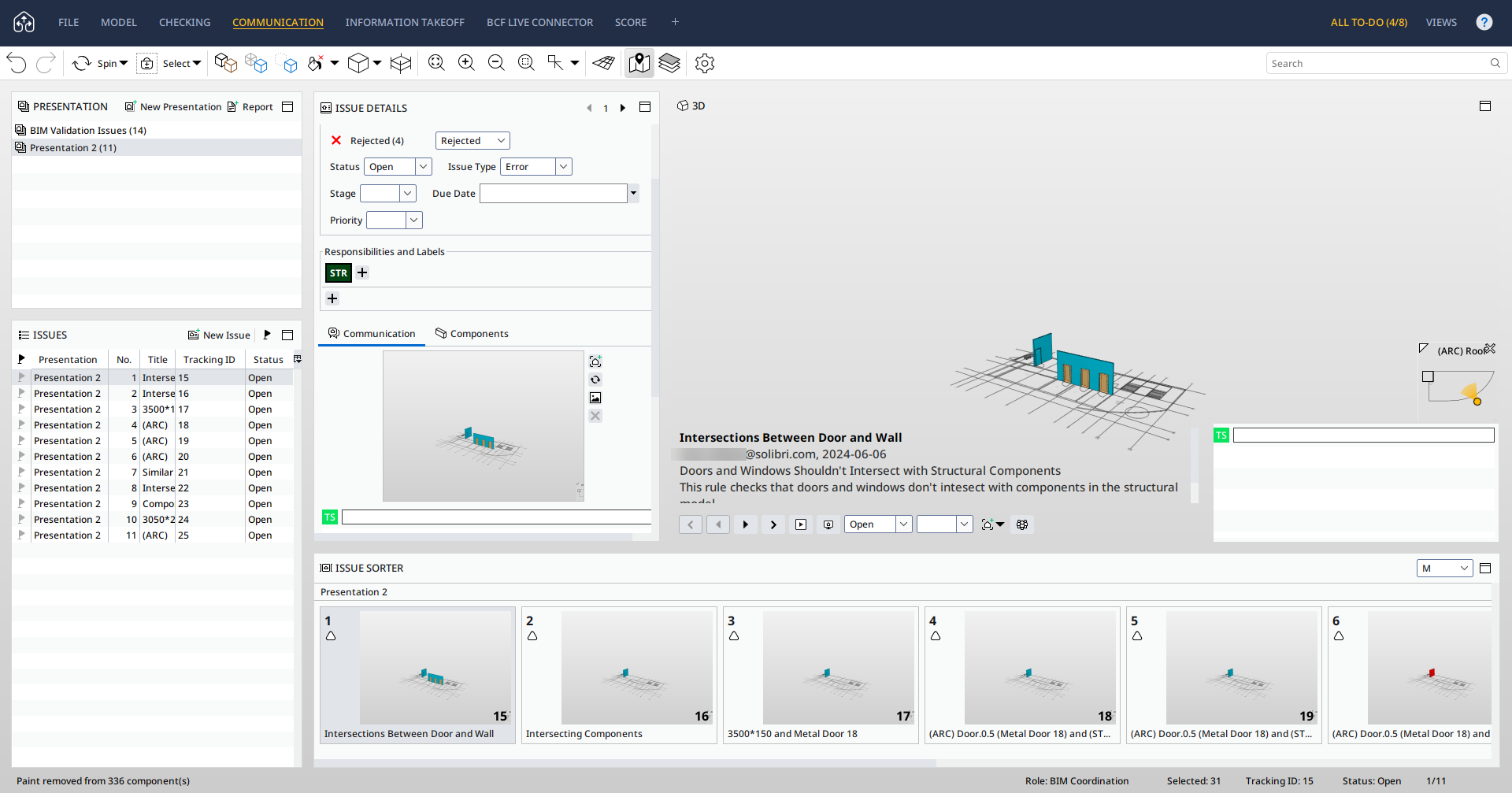Click the horizontal scrollbar in Issue Sorter
This screenshot has height=793, width=1512.
point(625,763)
